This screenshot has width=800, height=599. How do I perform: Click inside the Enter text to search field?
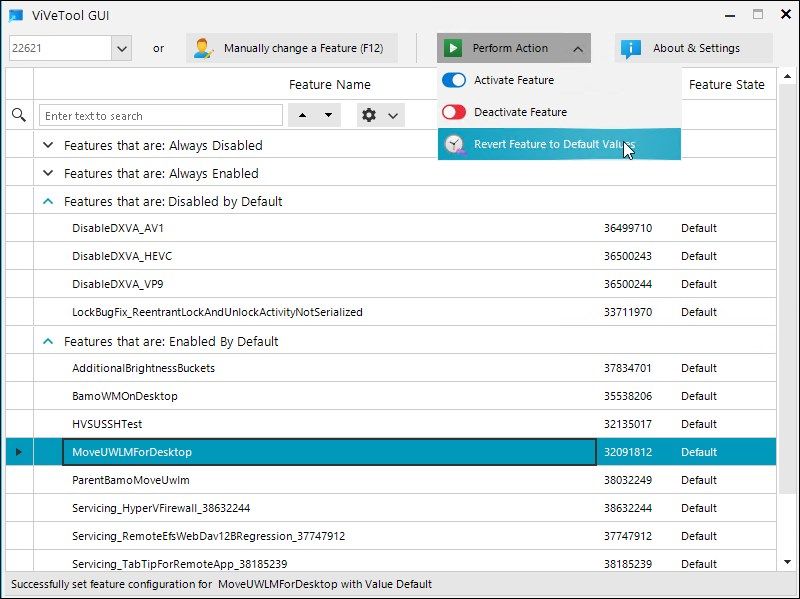coord(160,115)
